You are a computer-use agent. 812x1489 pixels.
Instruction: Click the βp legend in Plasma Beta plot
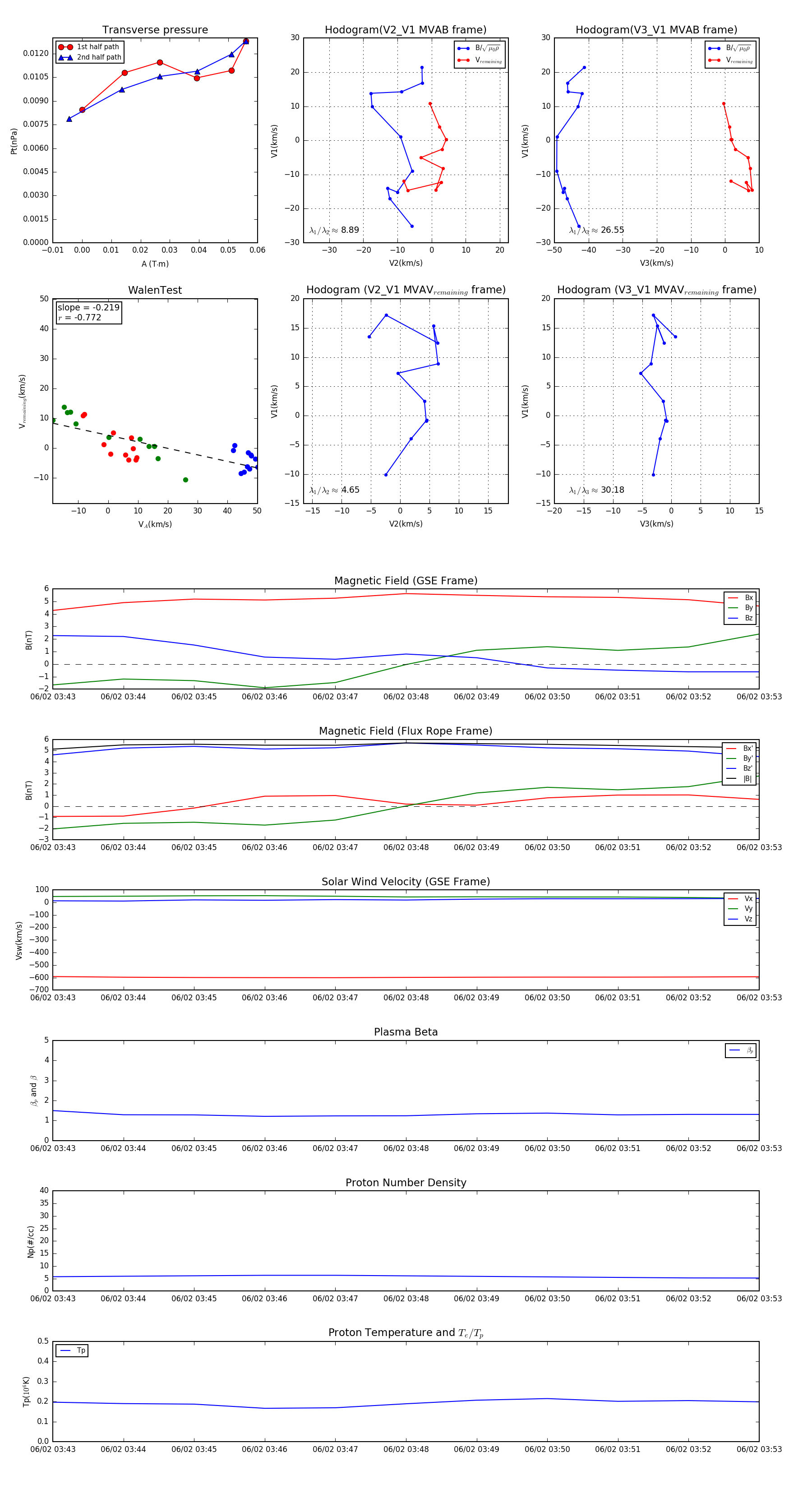point(749,1050)
